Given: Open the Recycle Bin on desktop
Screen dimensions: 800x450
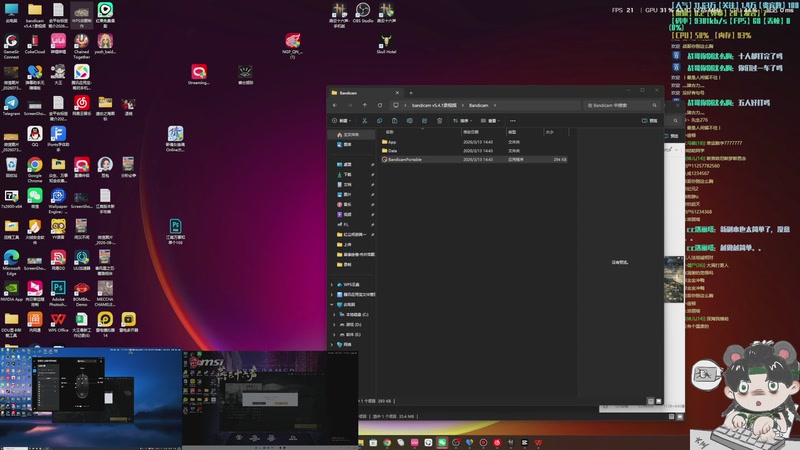Looking at the screenshot, I should click(11, 167).
